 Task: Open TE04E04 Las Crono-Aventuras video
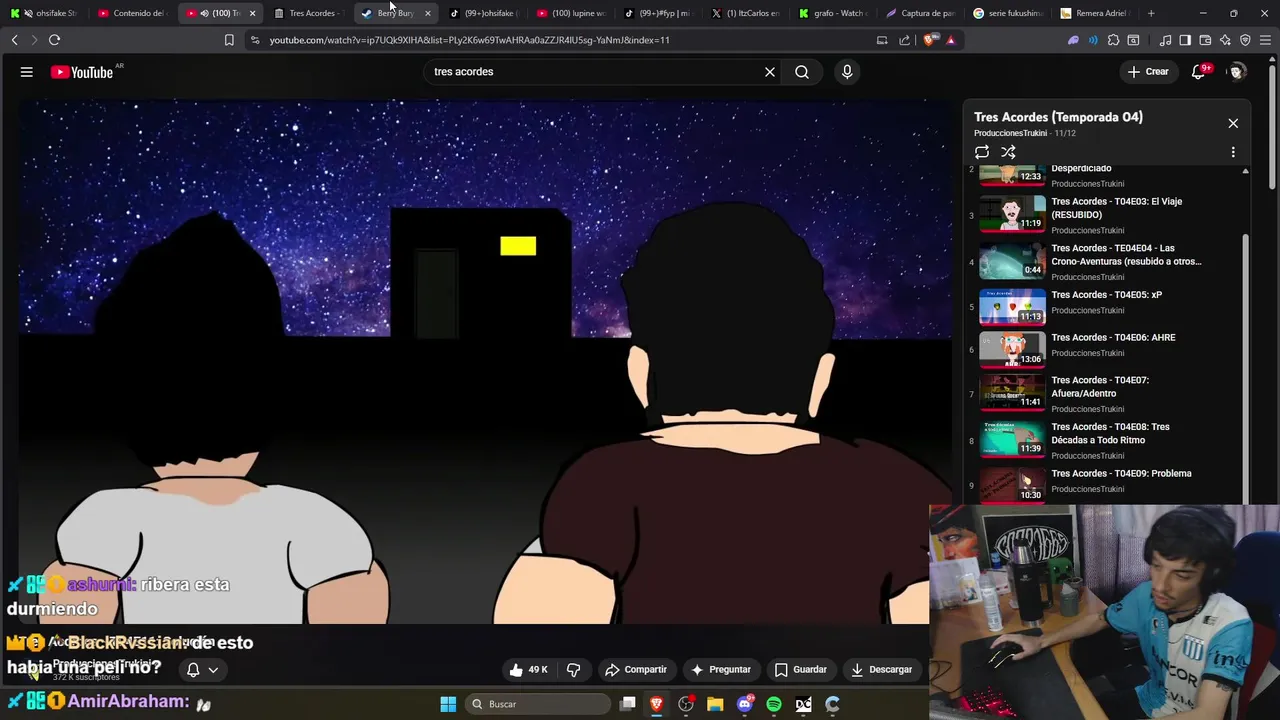click(x=1126, y=255)
